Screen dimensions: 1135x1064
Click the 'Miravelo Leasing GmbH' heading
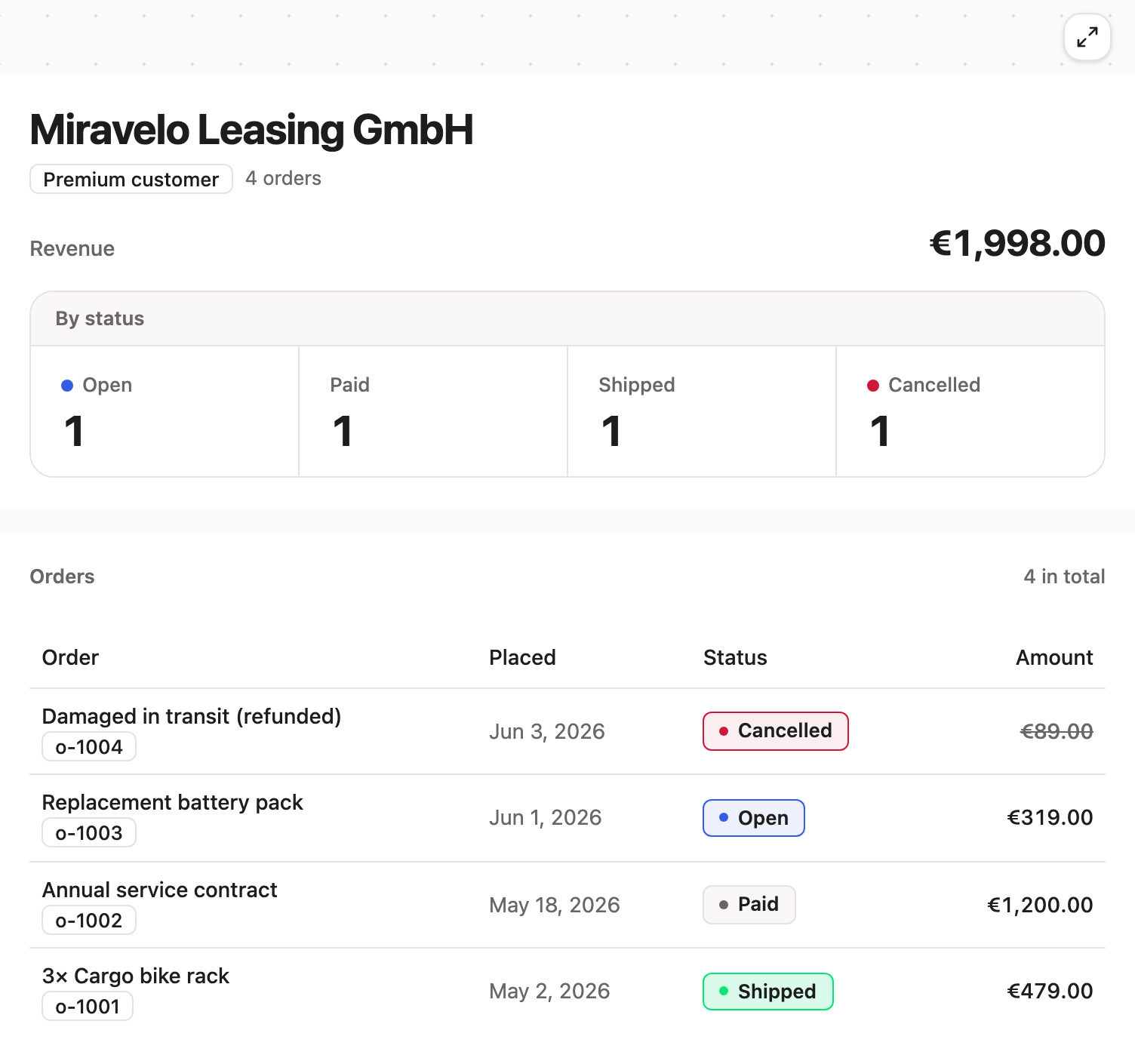252,130
